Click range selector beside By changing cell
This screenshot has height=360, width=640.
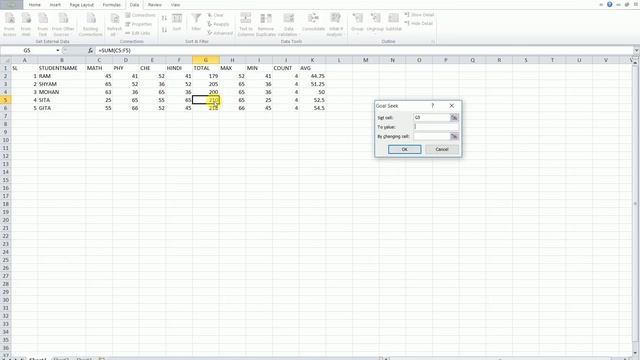tap(454, 136)
